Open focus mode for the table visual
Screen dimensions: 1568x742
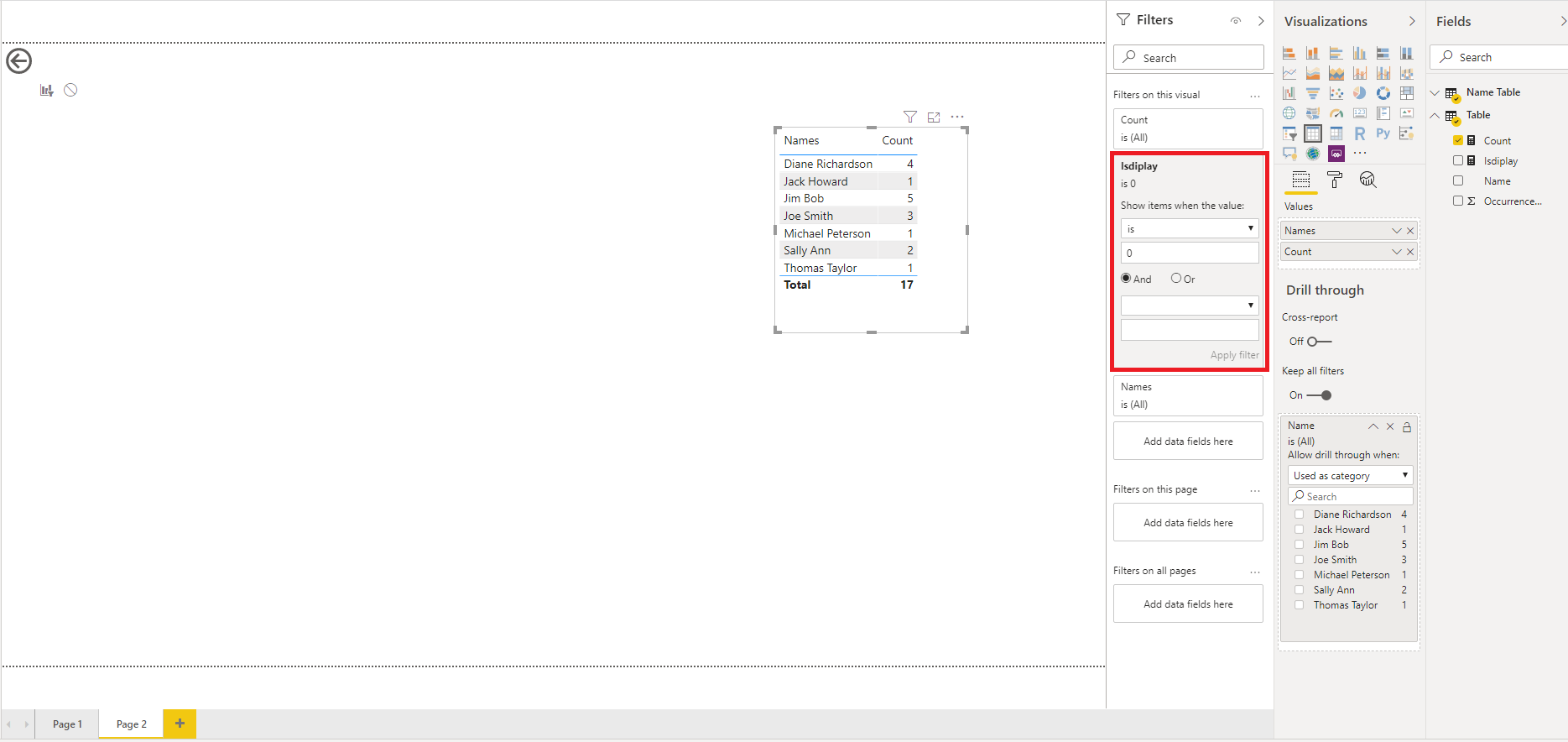point(934,118)
